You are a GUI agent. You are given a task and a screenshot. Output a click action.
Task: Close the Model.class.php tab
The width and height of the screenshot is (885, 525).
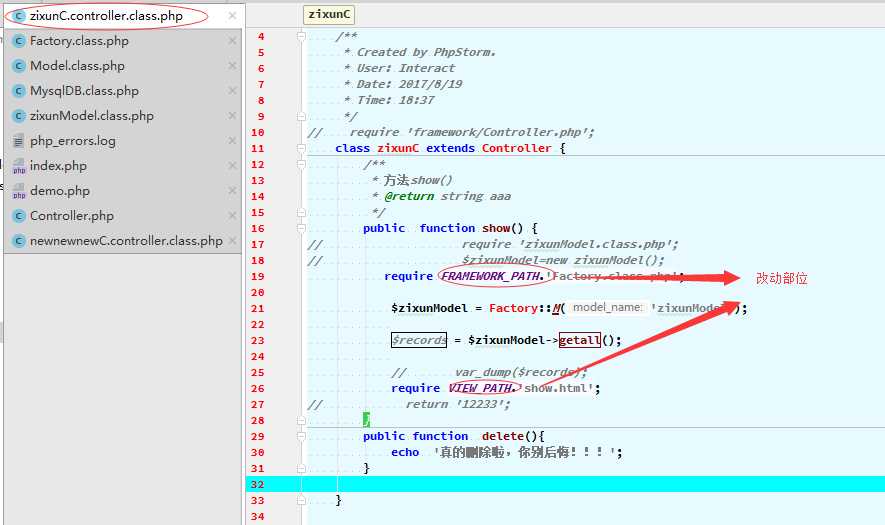(x=232, y=65)
